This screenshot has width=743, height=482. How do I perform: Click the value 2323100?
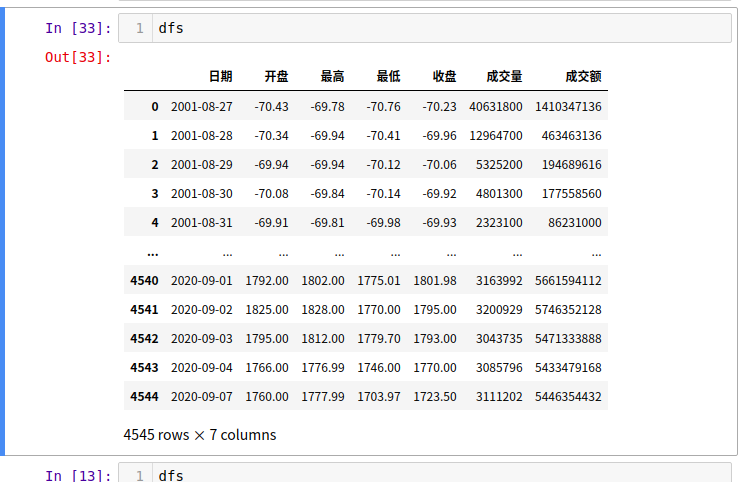499,222
